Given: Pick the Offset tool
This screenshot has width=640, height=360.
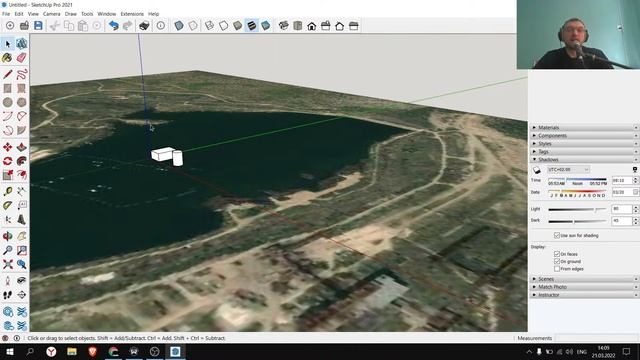Looking at the screenshot, I should pos(22,175).
